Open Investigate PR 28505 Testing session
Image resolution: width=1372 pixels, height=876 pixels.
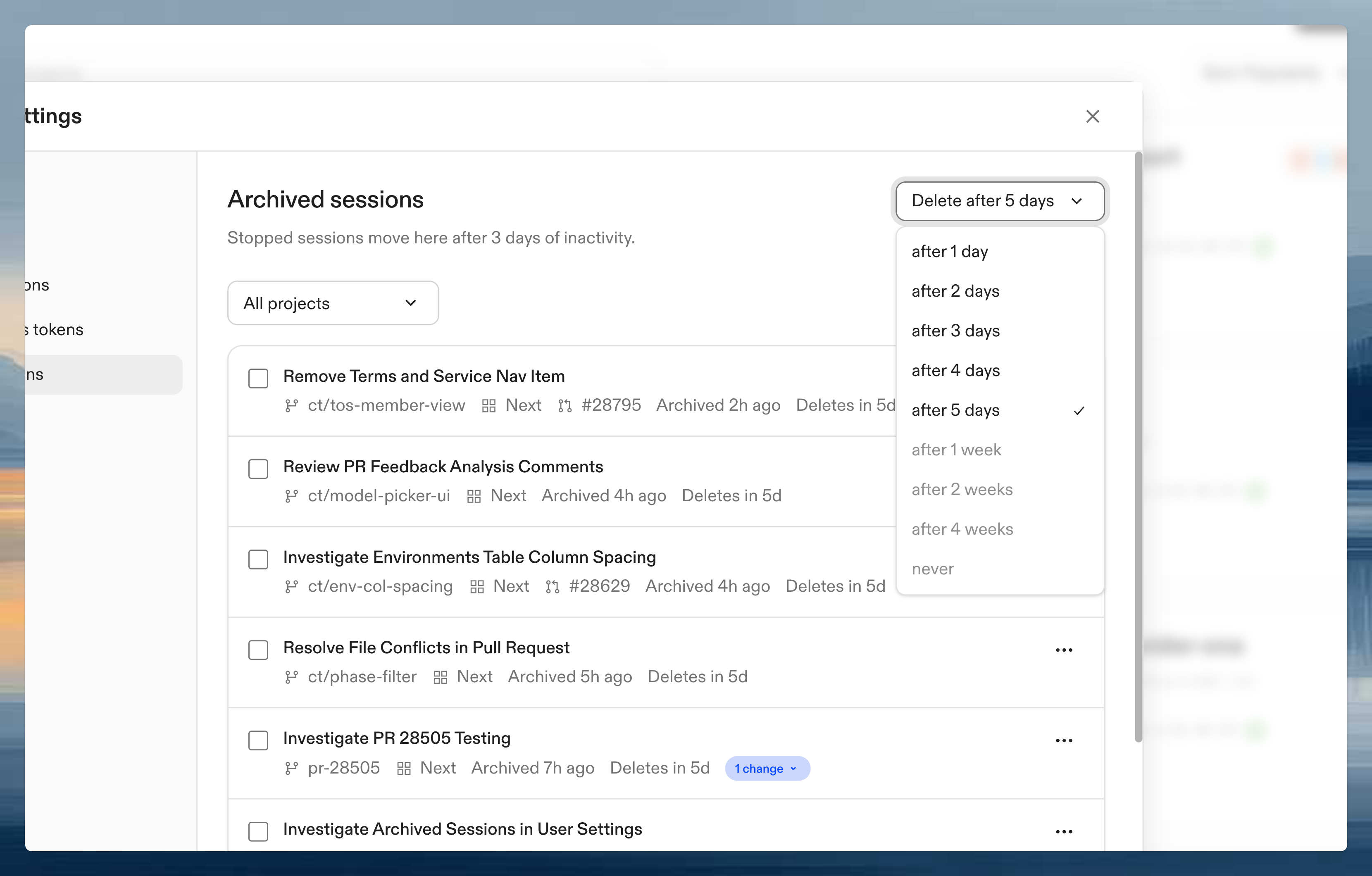(397, 739)
